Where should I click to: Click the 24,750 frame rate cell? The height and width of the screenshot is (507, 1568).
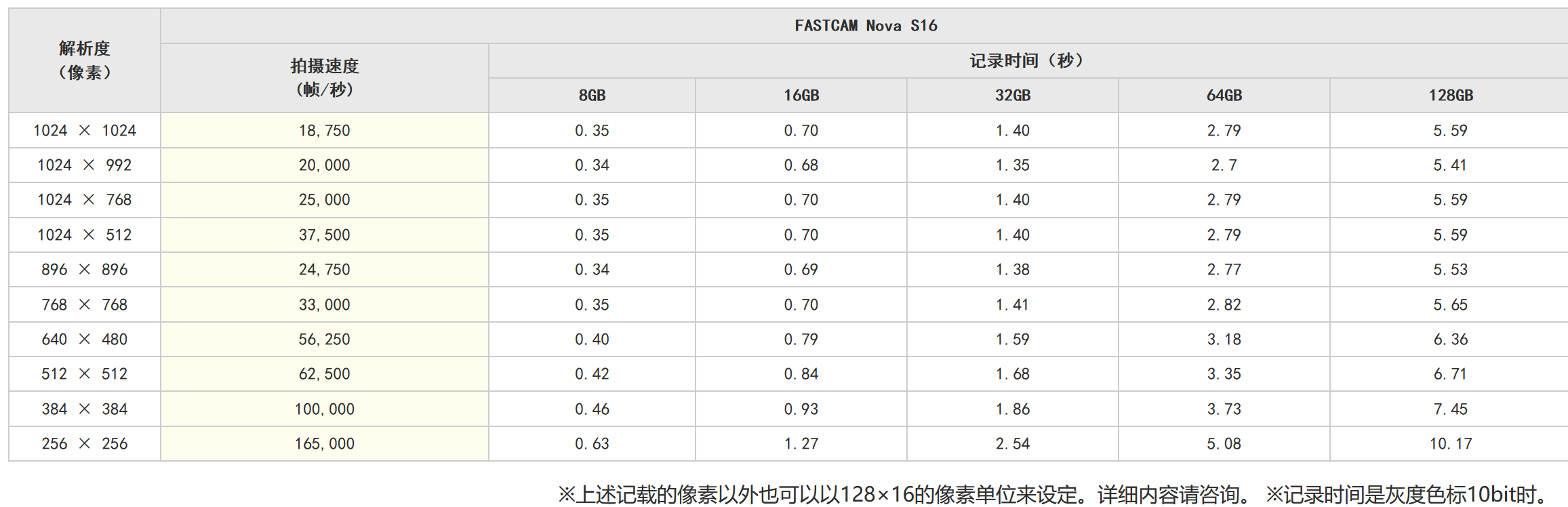(x=325, y=270)
